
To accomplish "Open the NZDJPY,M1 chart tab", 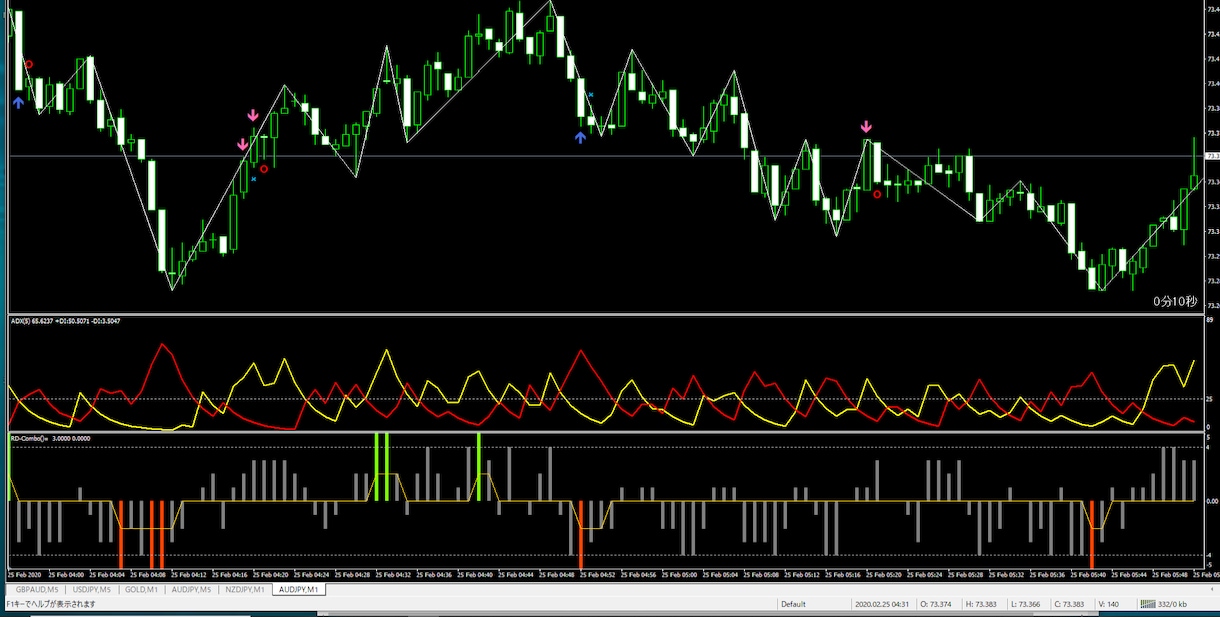I will point(245,590).
